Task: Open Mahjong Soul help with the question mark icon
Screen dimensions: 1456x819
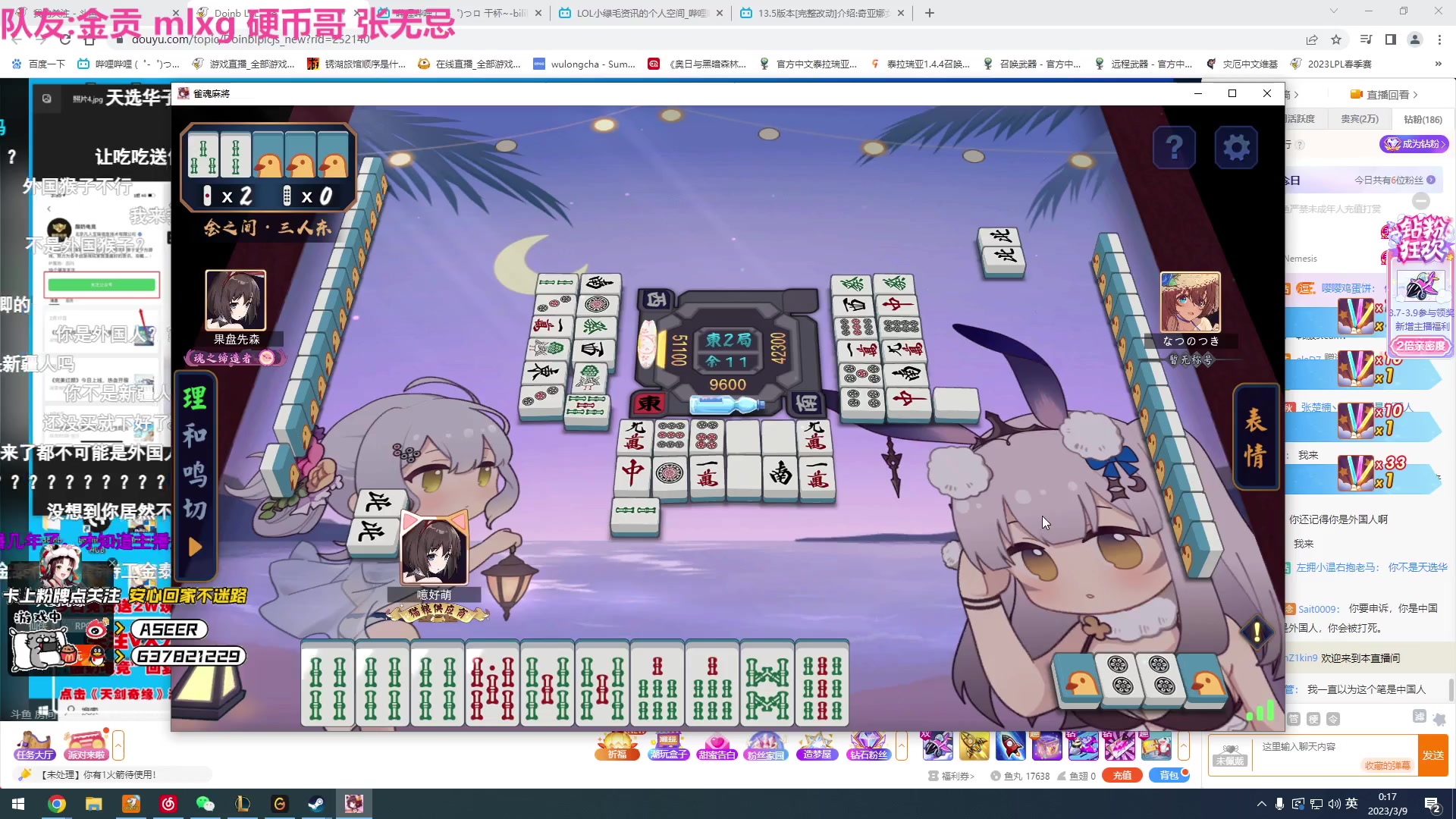Action: (1174, 146)
